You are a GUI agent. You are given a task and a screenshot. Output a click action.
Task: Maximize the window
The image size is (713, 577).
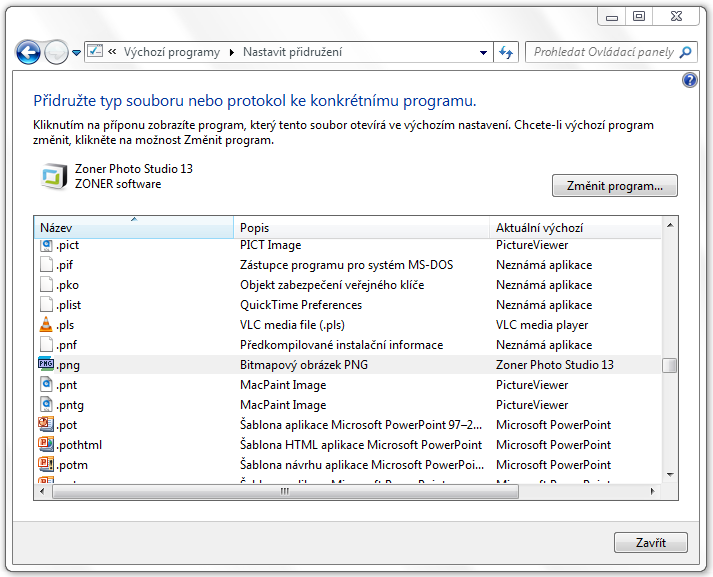pos(639,16)
